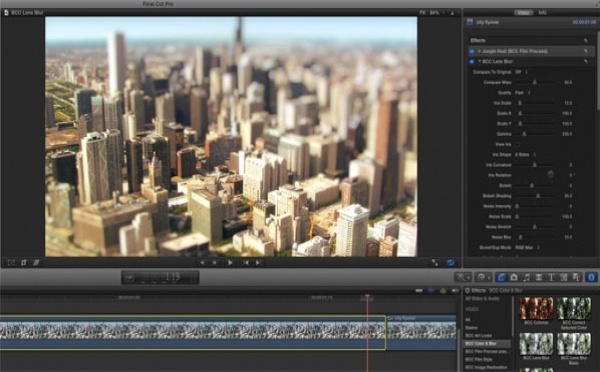Open the Quality Fast dropdown

(x=522, y=93)
